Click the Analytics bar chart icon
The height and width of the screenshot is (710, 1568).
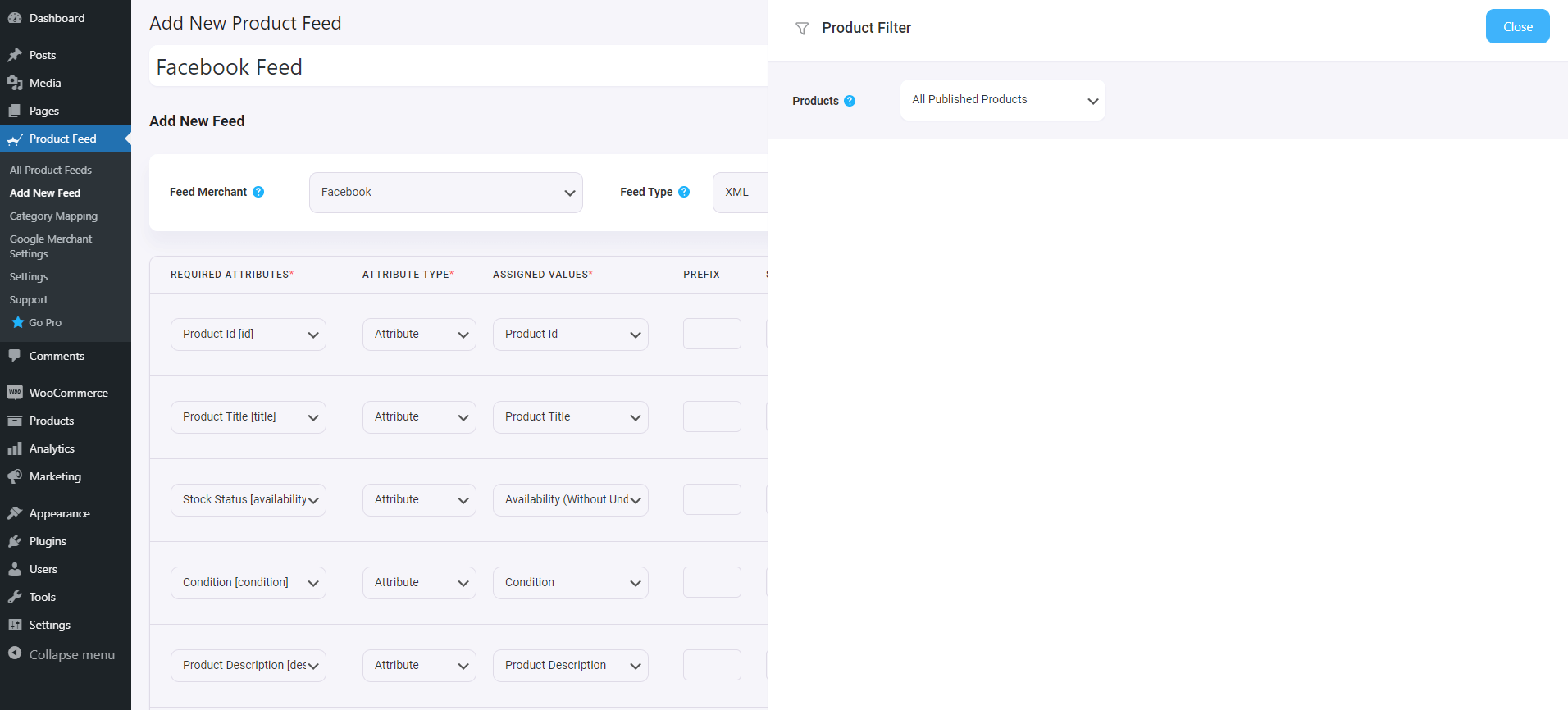click(x=15, y=448)
